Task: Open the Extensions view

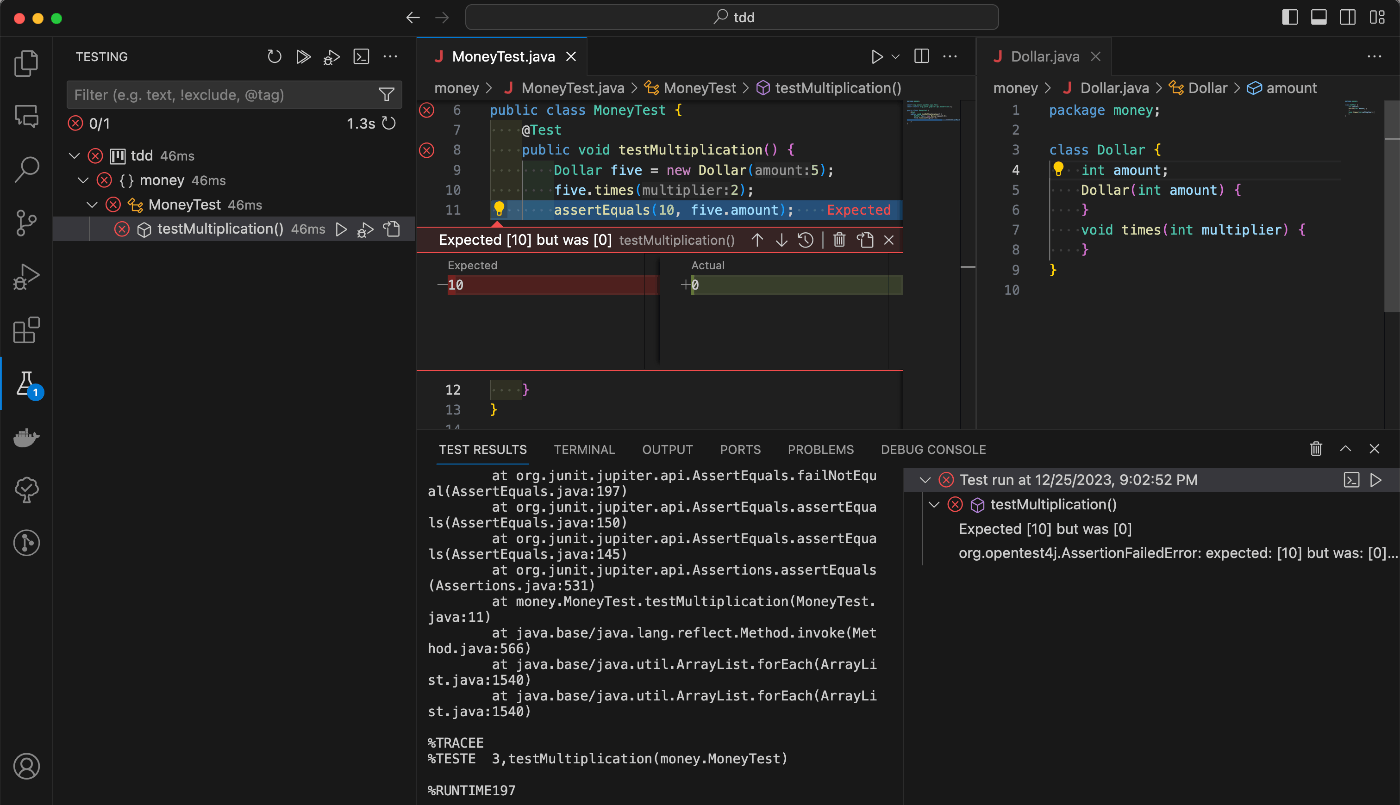Action: point(27,330)
